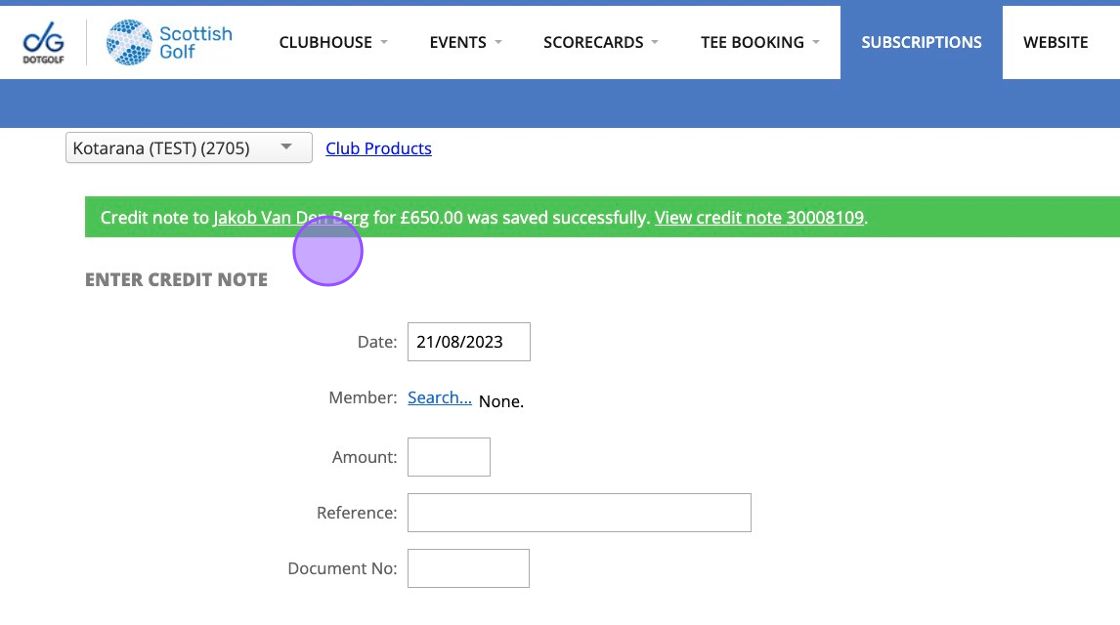The width and height of the screenshot is (1120, 625).
Task: Expand the Clubhouse dropdown arrow
Action: [x=384, y=42]
